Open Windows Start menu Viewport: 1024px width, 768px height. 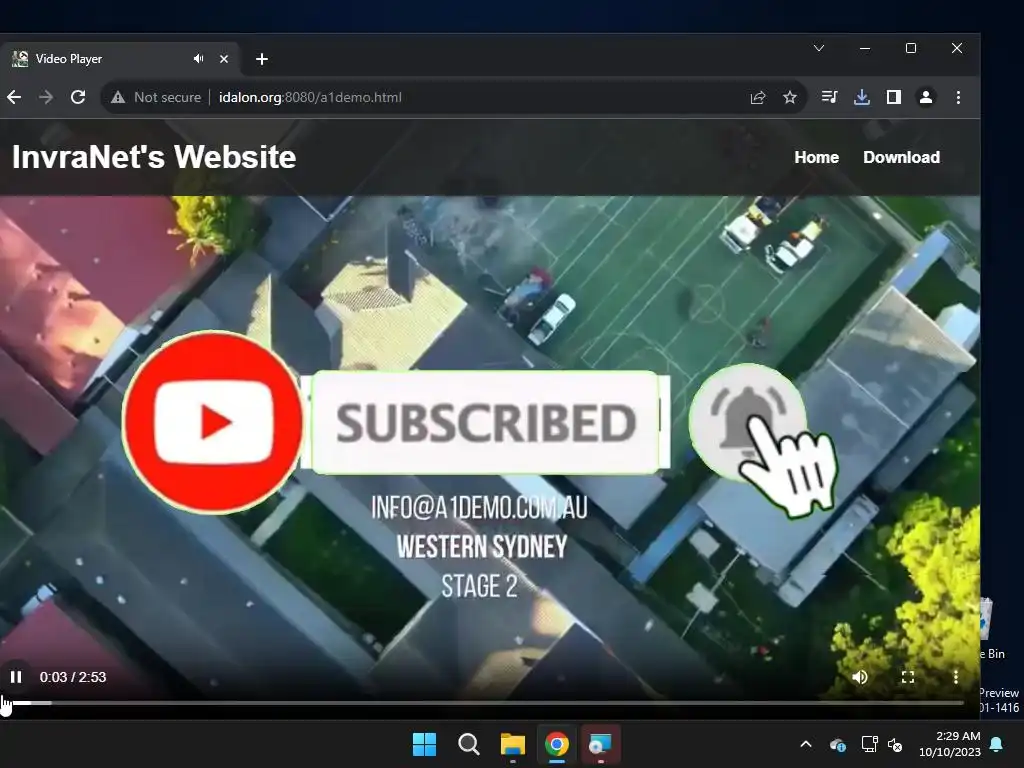[424, 744]
